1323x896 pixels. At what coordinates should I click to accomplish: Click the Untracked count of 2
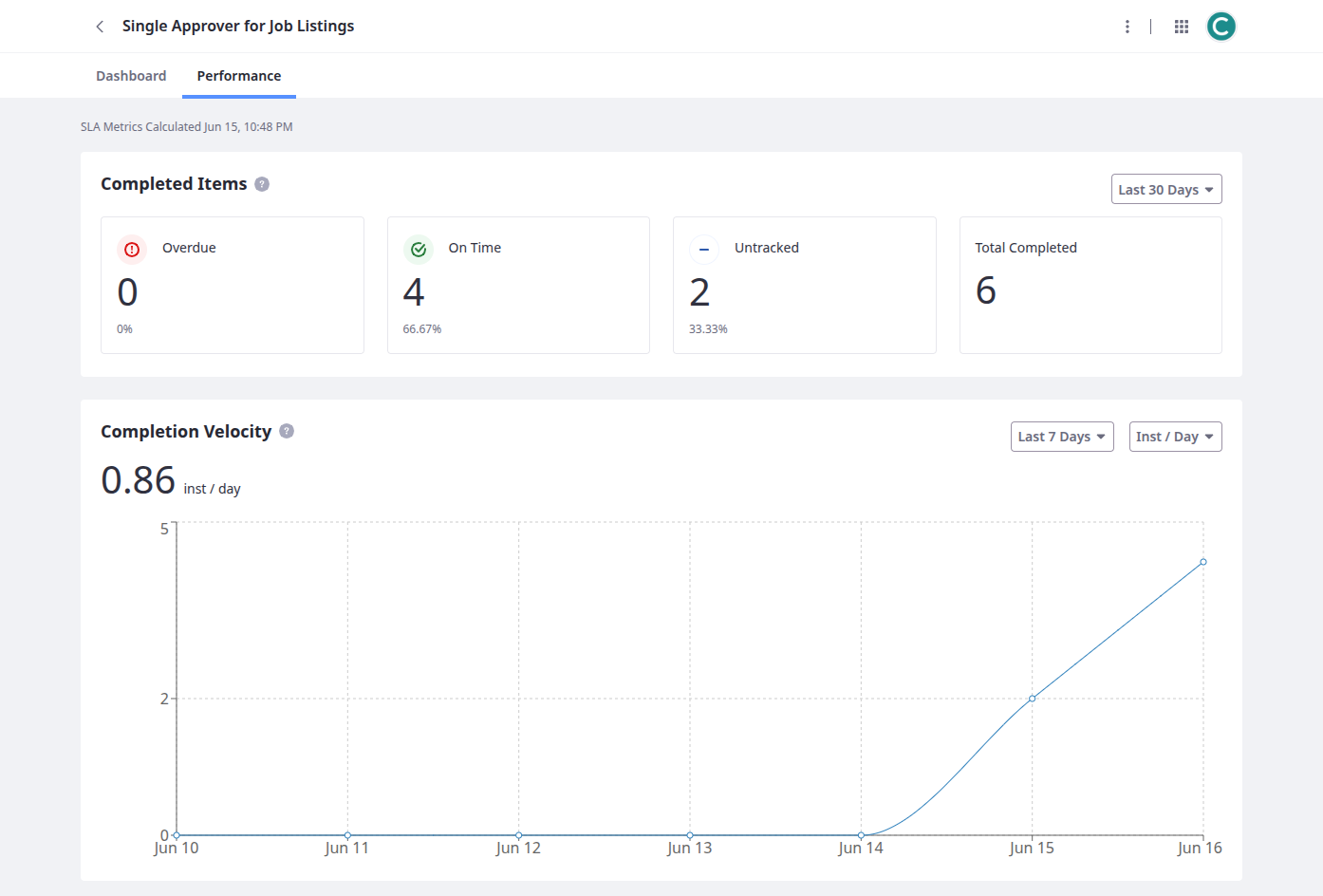pos(699,292)
